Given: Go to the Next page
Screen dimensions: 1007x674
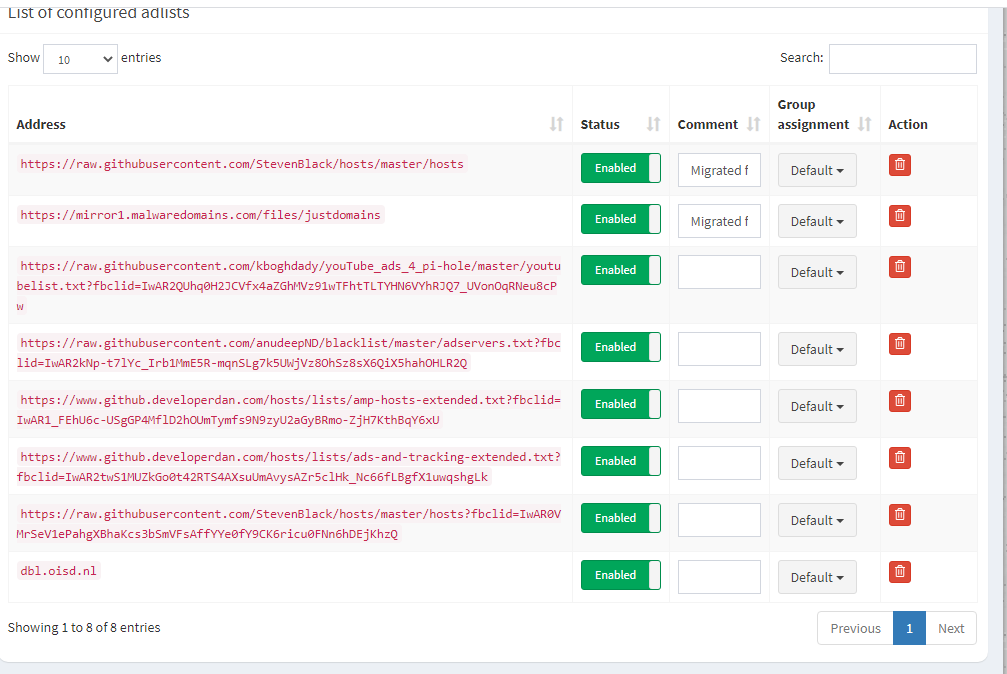Looking at the screenshot, I should [x=950, y=628].
